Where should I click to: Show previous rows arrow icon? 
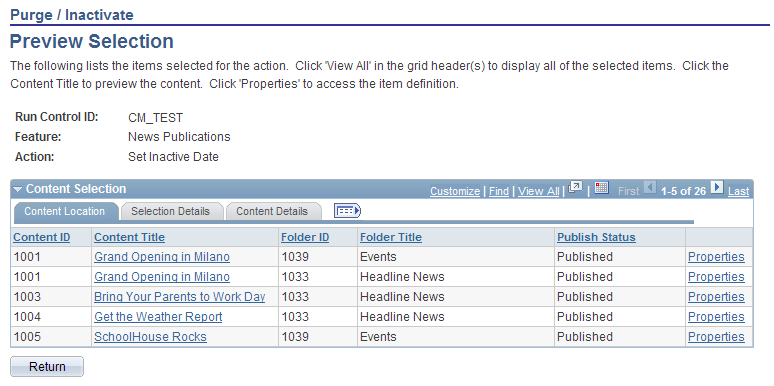click(651, 188)
